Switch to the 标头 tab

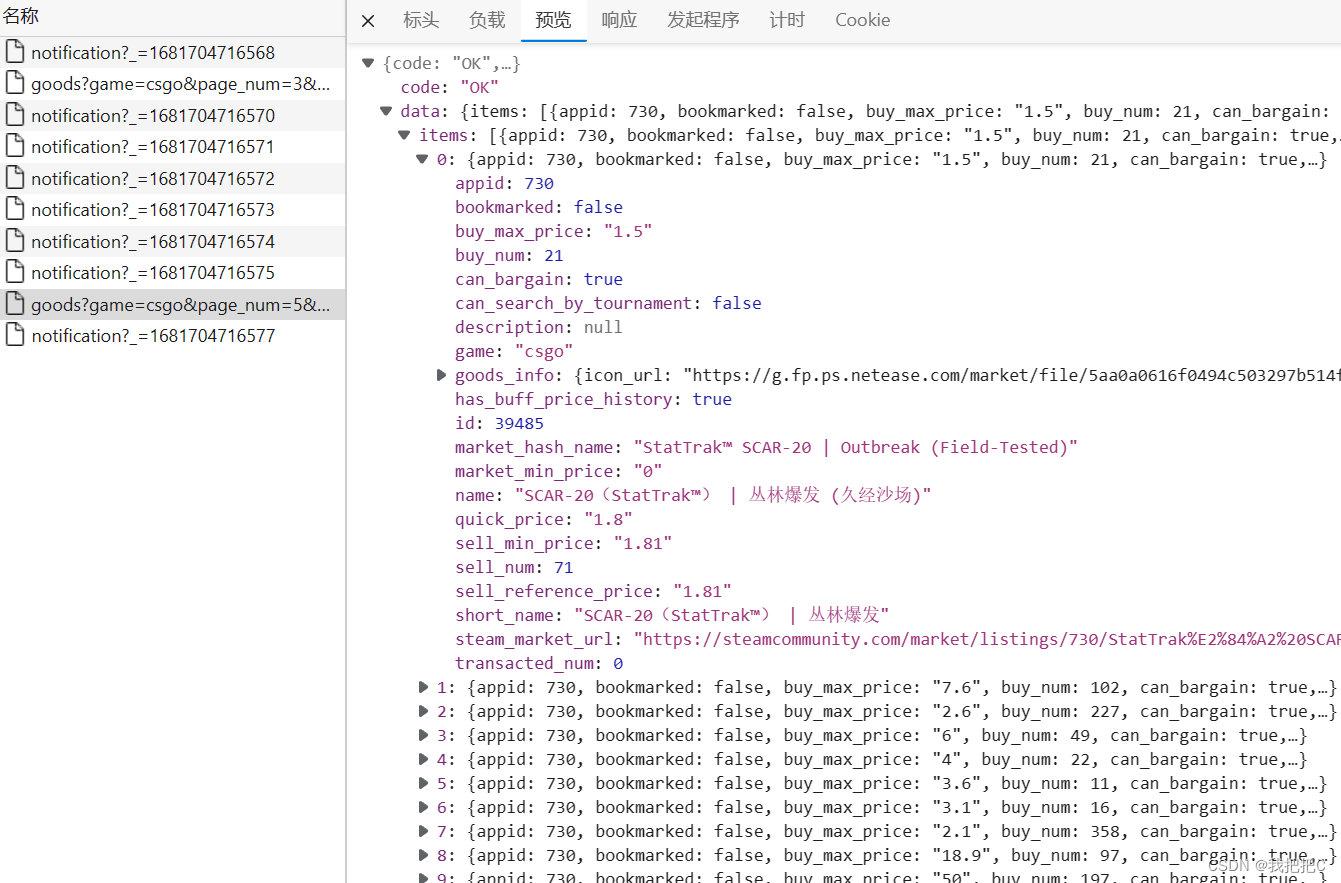point(421,20)
